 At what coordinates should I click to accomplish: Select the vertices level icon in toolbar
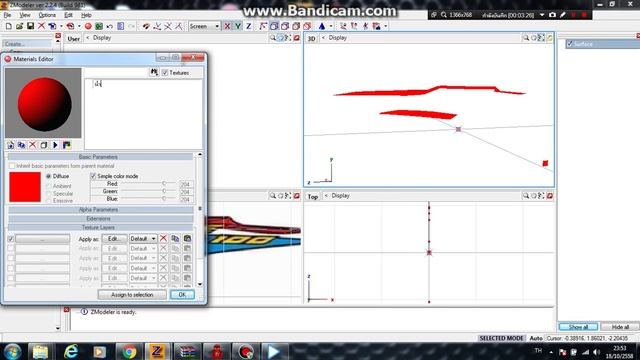pos(263,26)
